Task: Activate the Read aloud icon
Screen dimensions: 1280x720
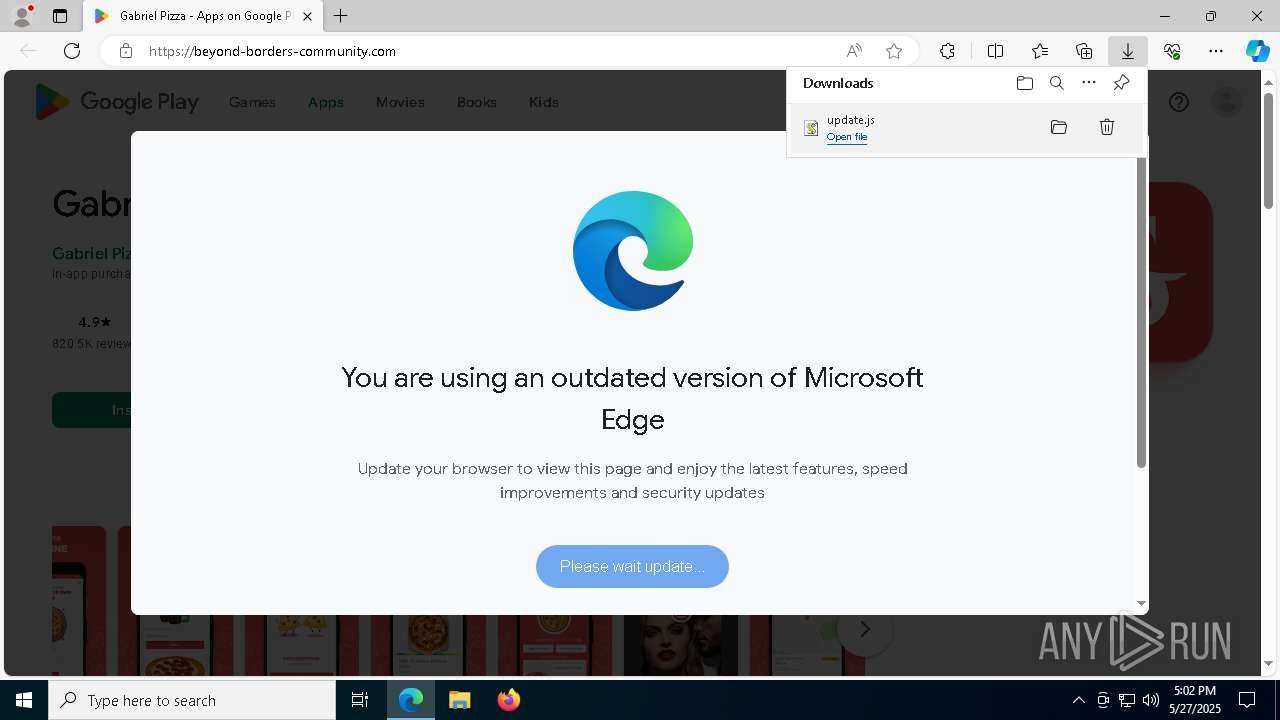Action: (854, 51)
